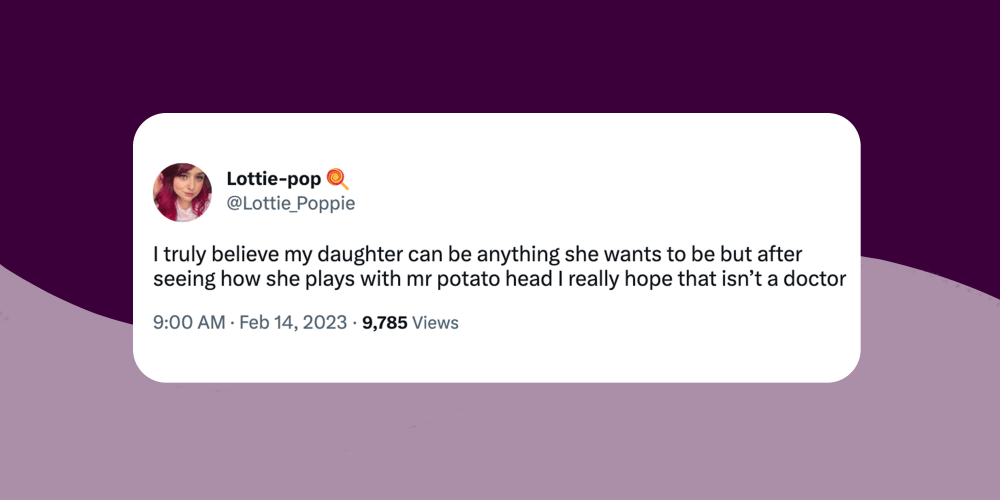The image size is (1000, 500).
Task: Open the Lottie-pop display name
Action: [x=274, y=179]
